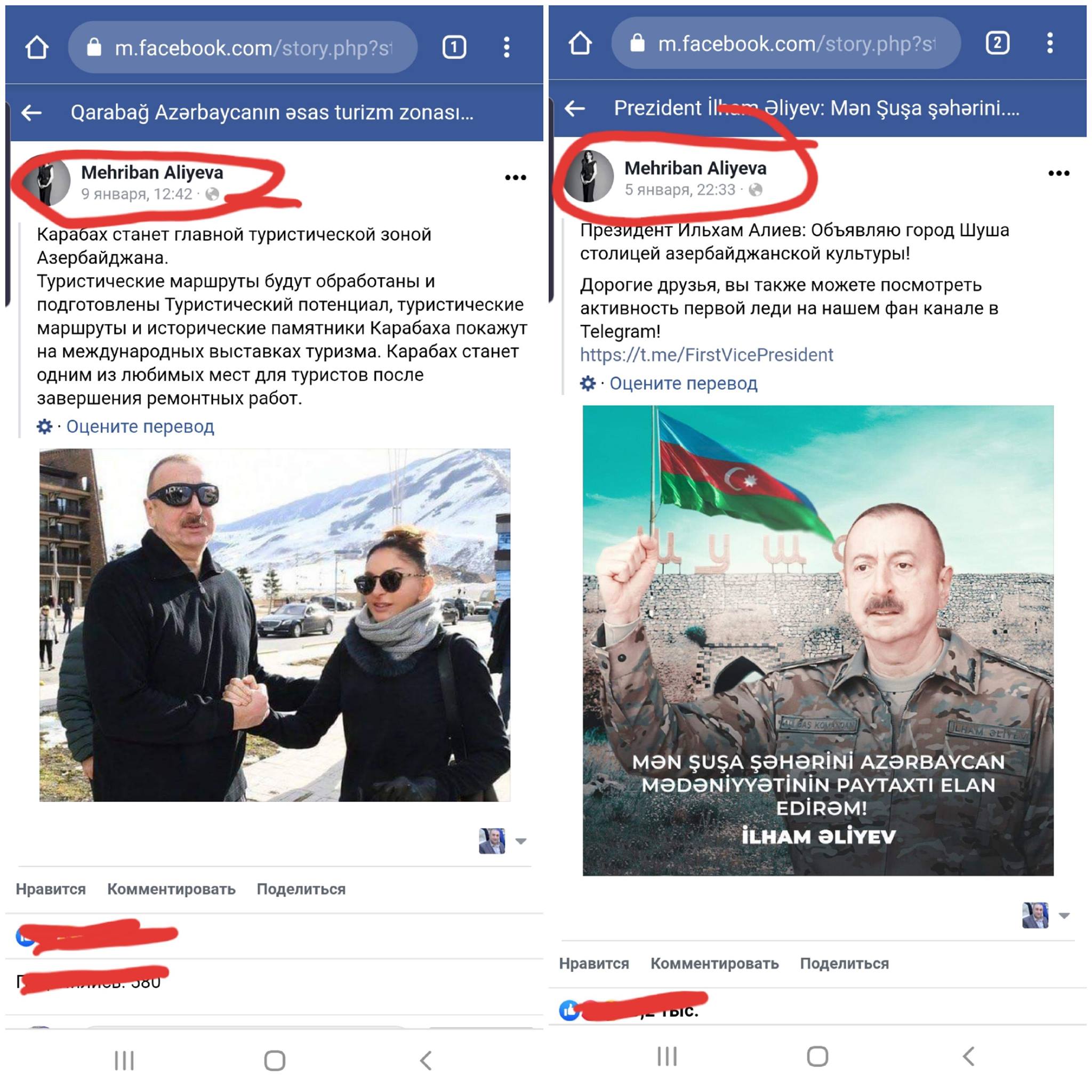Viewport: 1092px width, 1092px height.
Task: Tap Комментировать under the right post
Action: coord(714,963)
